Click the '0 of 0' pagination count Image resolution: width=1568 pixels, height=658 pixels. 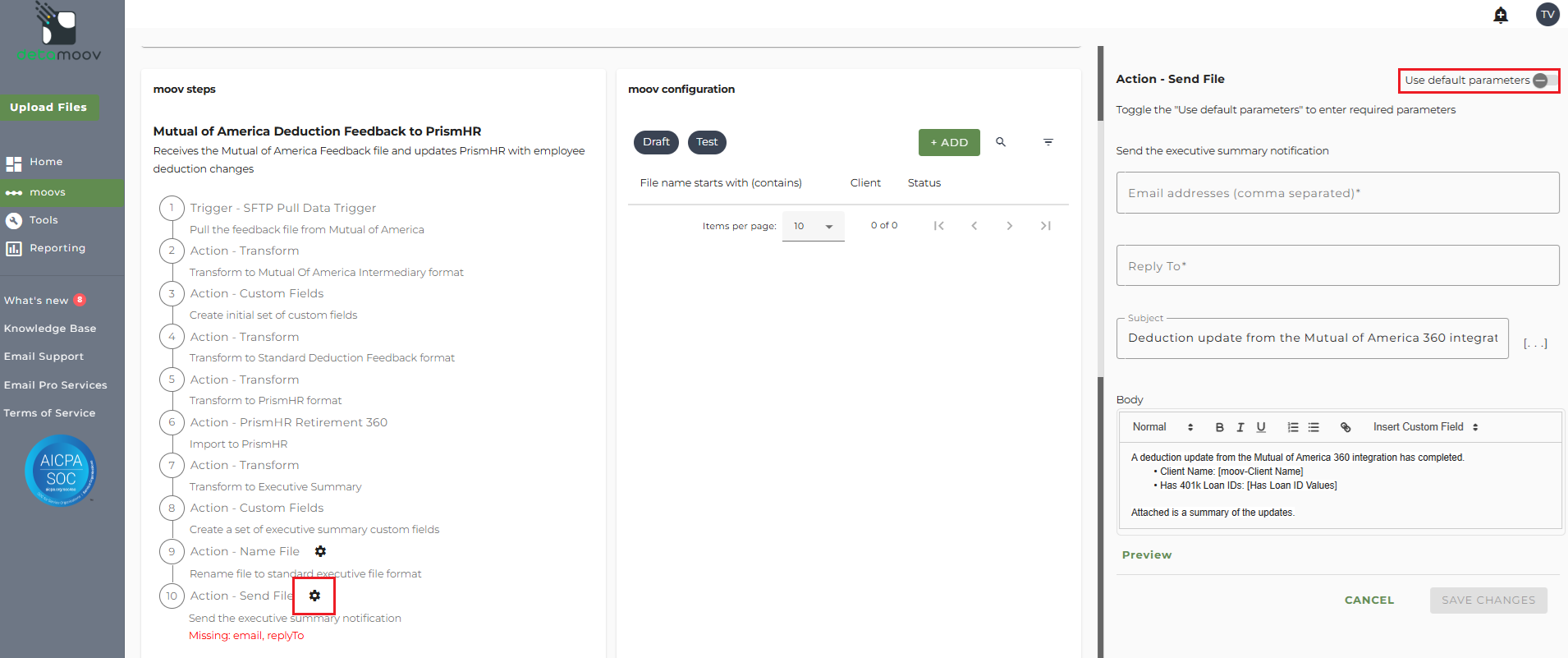pyautogui.click(x=884, y=226)
